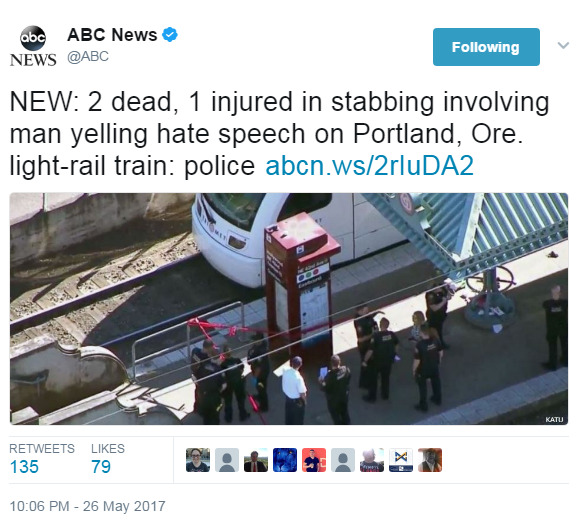579x521 pixels.
Task: Open first default gray silhouette avatar
Action: click(227, 460)
